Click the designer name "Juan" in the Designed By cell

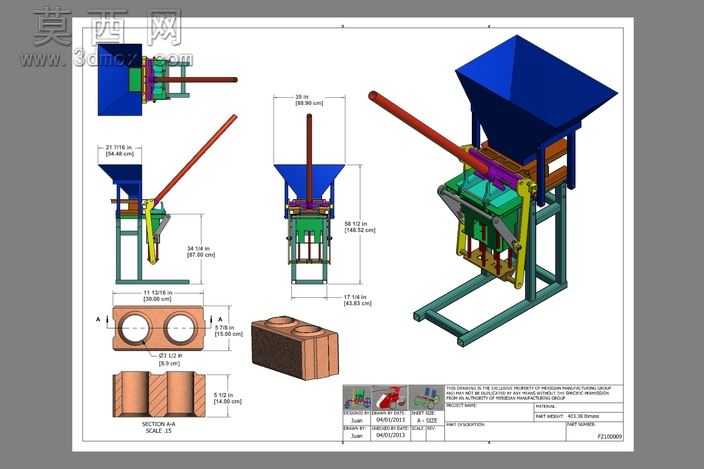click(x=357, y=421)
